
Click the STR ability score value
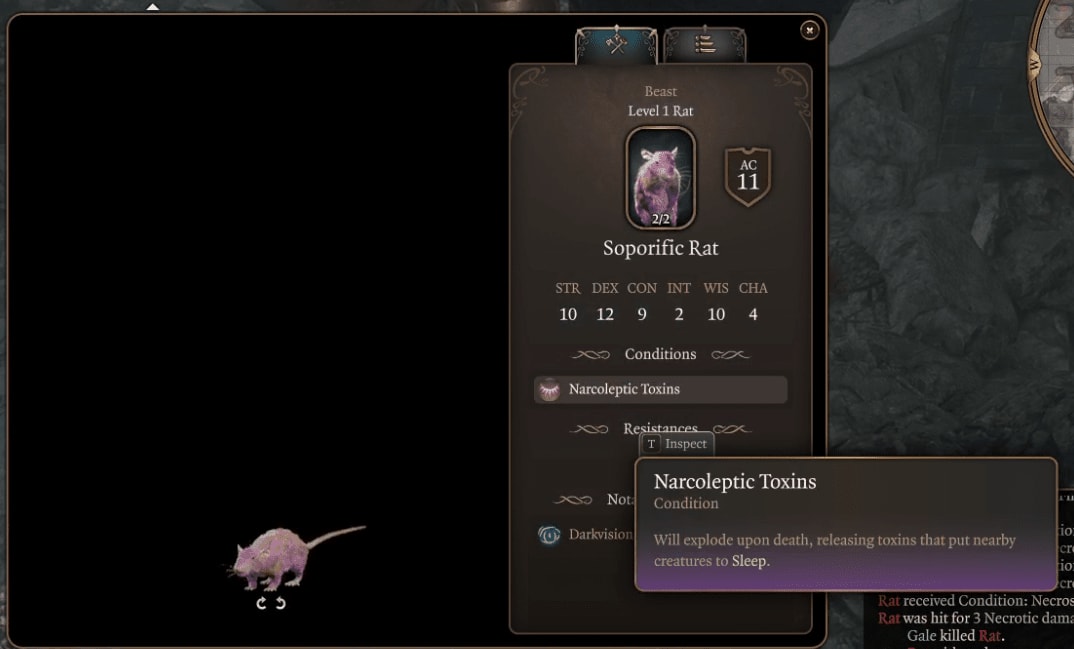[x=568, y=314]
